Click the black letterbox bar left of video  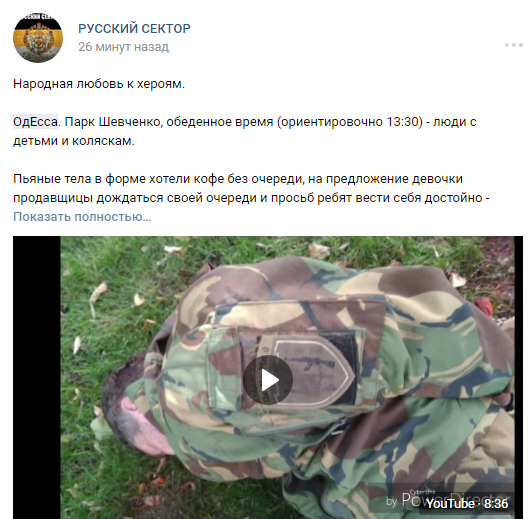[x=37, y=378]
